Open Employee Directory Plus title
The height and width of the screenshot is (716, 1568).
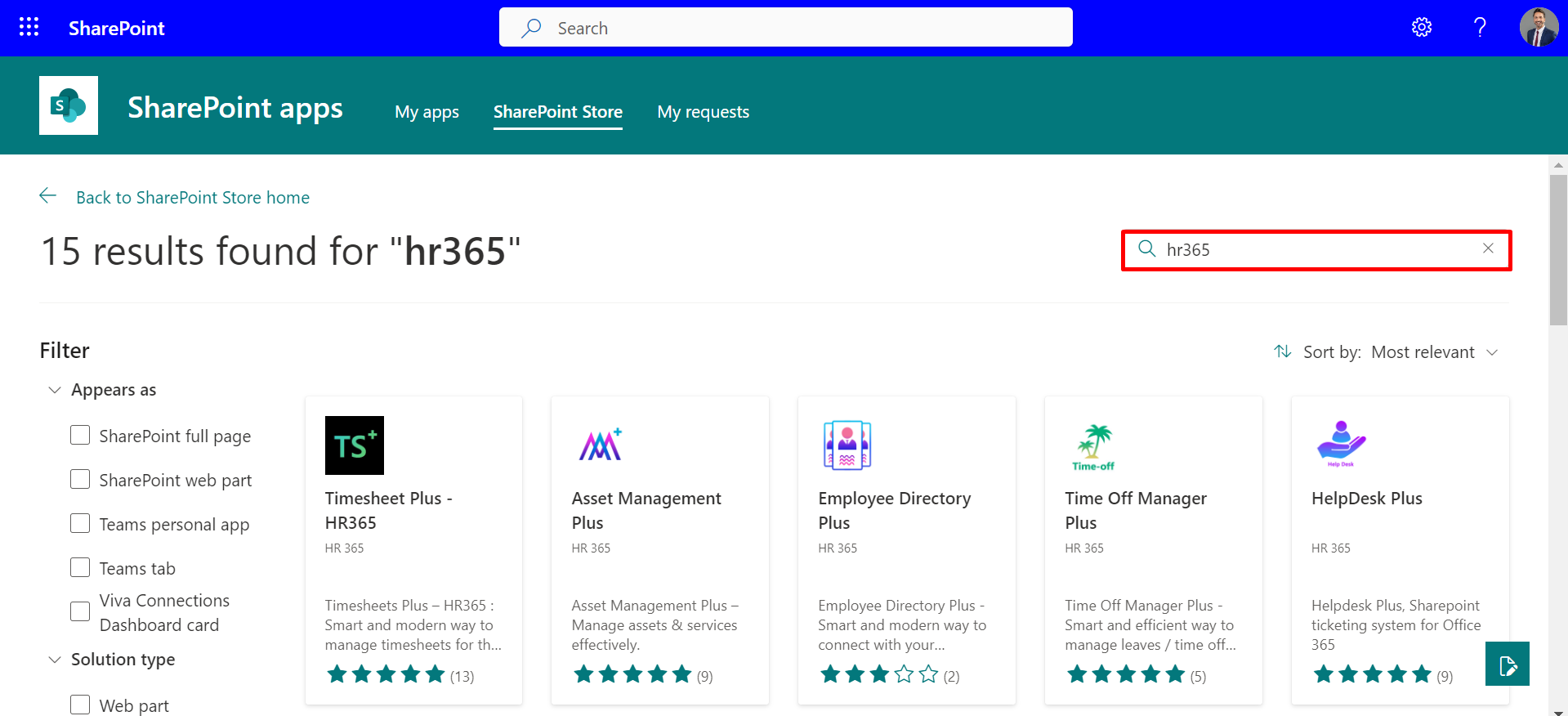[x=895, y=510]
